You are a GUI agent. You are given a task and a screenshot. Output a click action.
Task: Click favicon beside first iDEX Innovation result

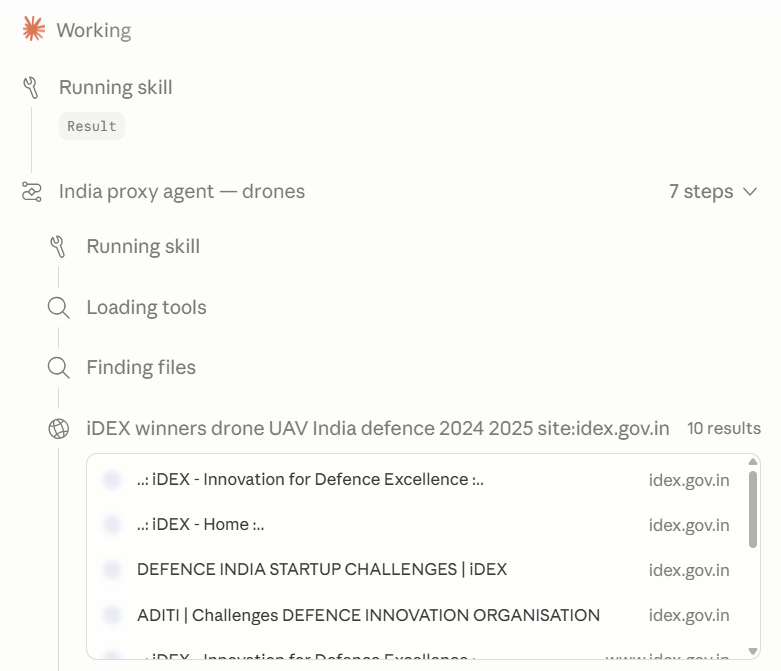[x=112, y=480]
